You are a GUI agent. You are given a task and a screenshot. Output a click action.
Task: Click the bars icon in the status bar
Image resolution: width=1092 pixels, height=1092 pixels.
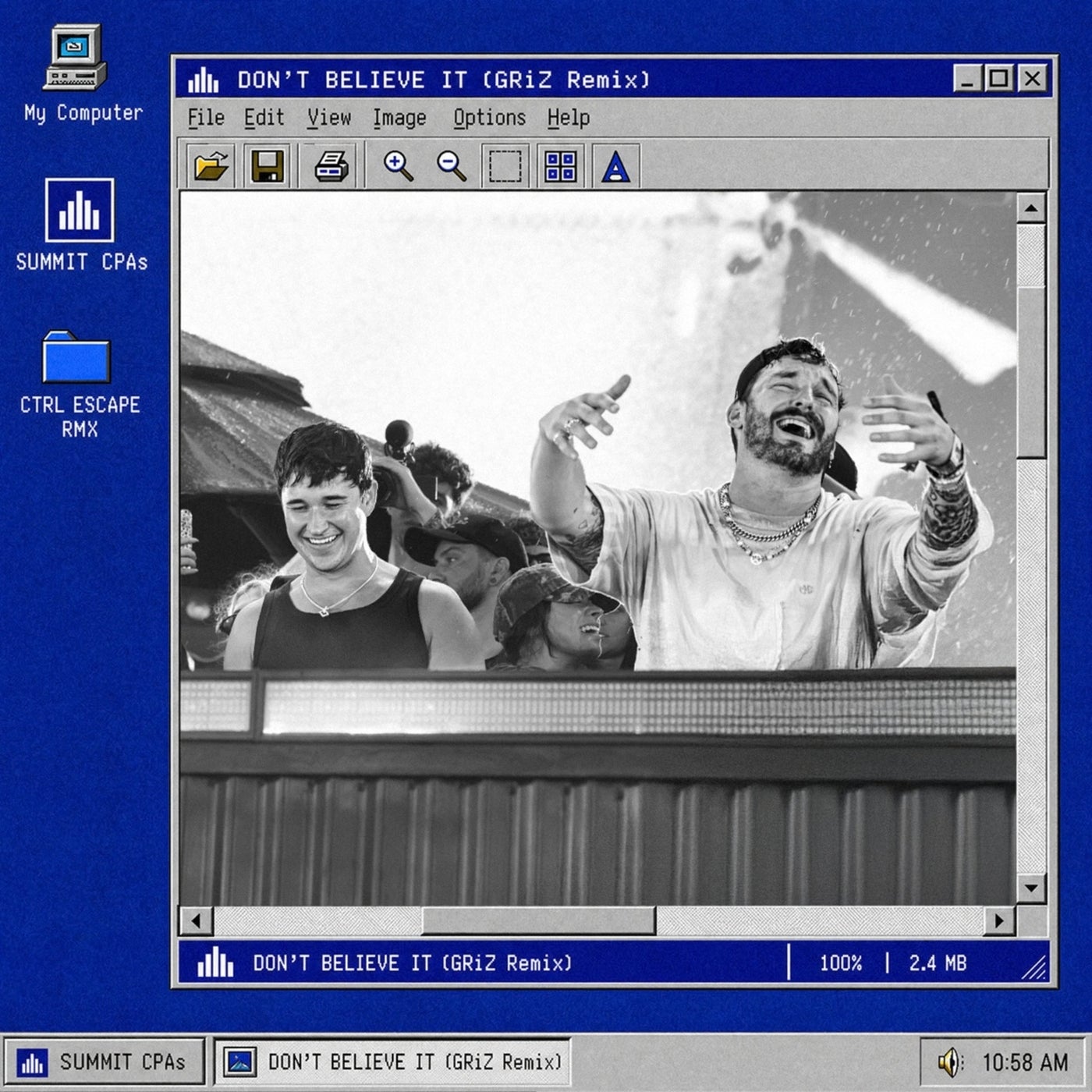pyautogui.click(x=215, y=963)
